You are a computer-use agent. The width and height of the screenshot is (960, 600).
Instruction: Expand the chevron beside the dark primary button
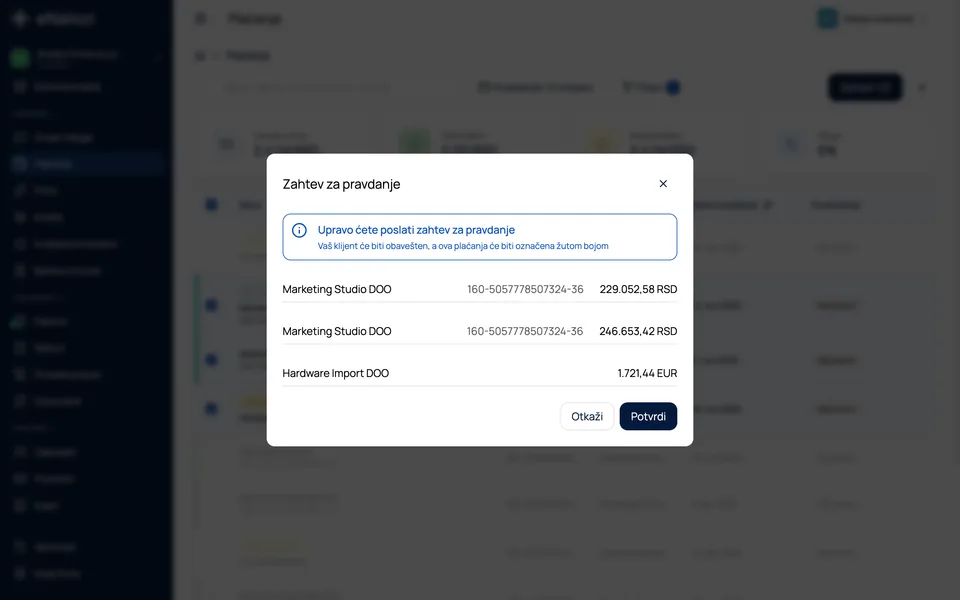pos(921,88)
